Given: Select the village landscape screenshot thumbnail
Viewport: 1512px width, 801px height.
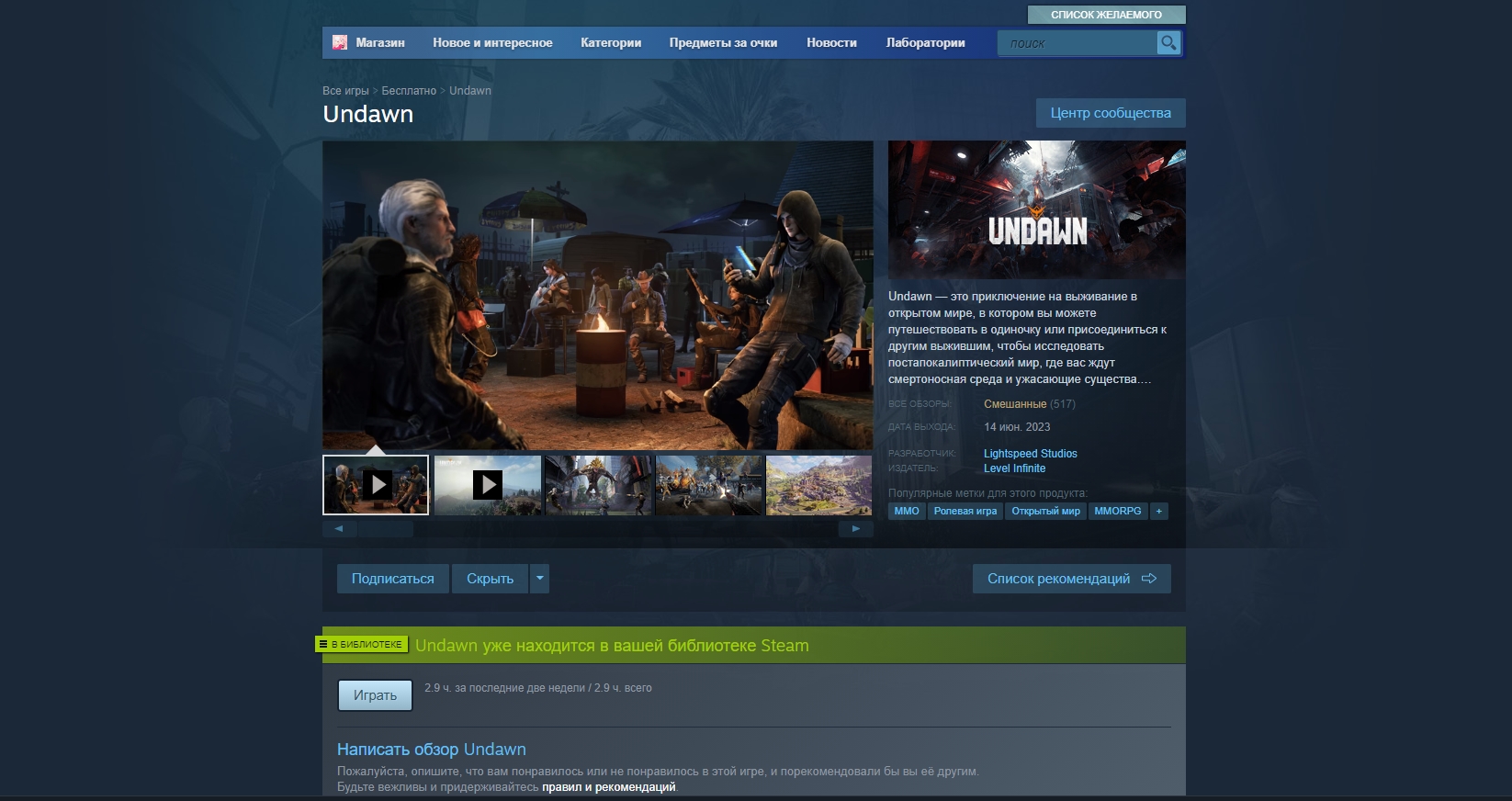Looking at the screenshot, I should (x=818, y=485).
